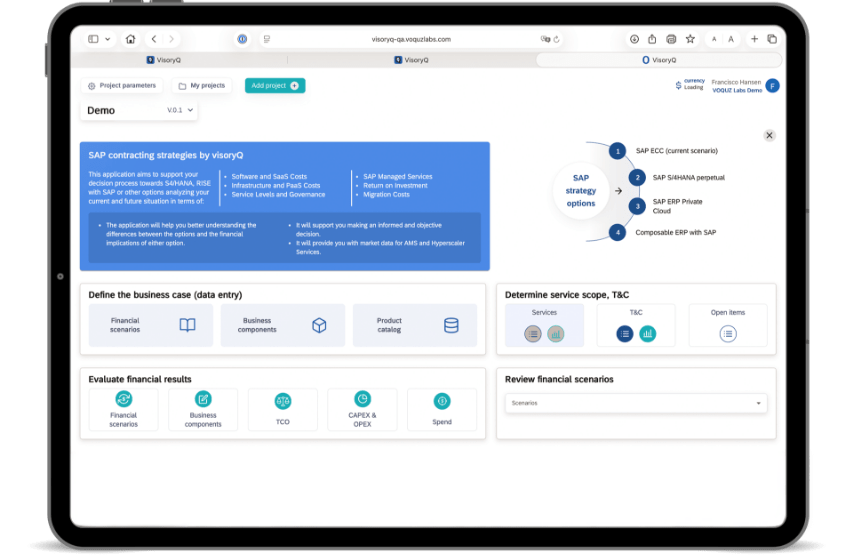Expand the sidebar options chevron
The height and width of the screenshot is (557, 853).
(x=108, y=39)
